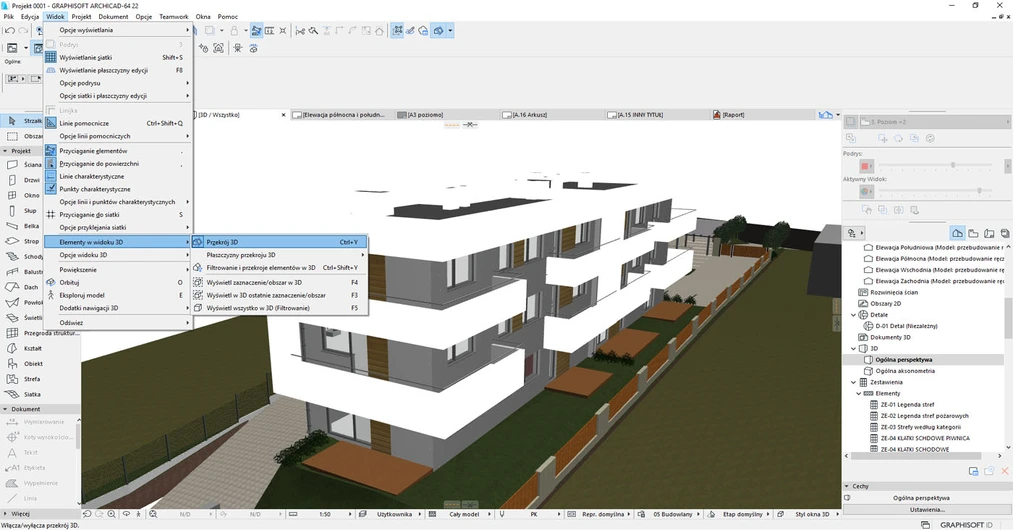1013x530 pixels.
Task: Toggle Linie charakterystyczne guide lines
Action: click(116, 176)
